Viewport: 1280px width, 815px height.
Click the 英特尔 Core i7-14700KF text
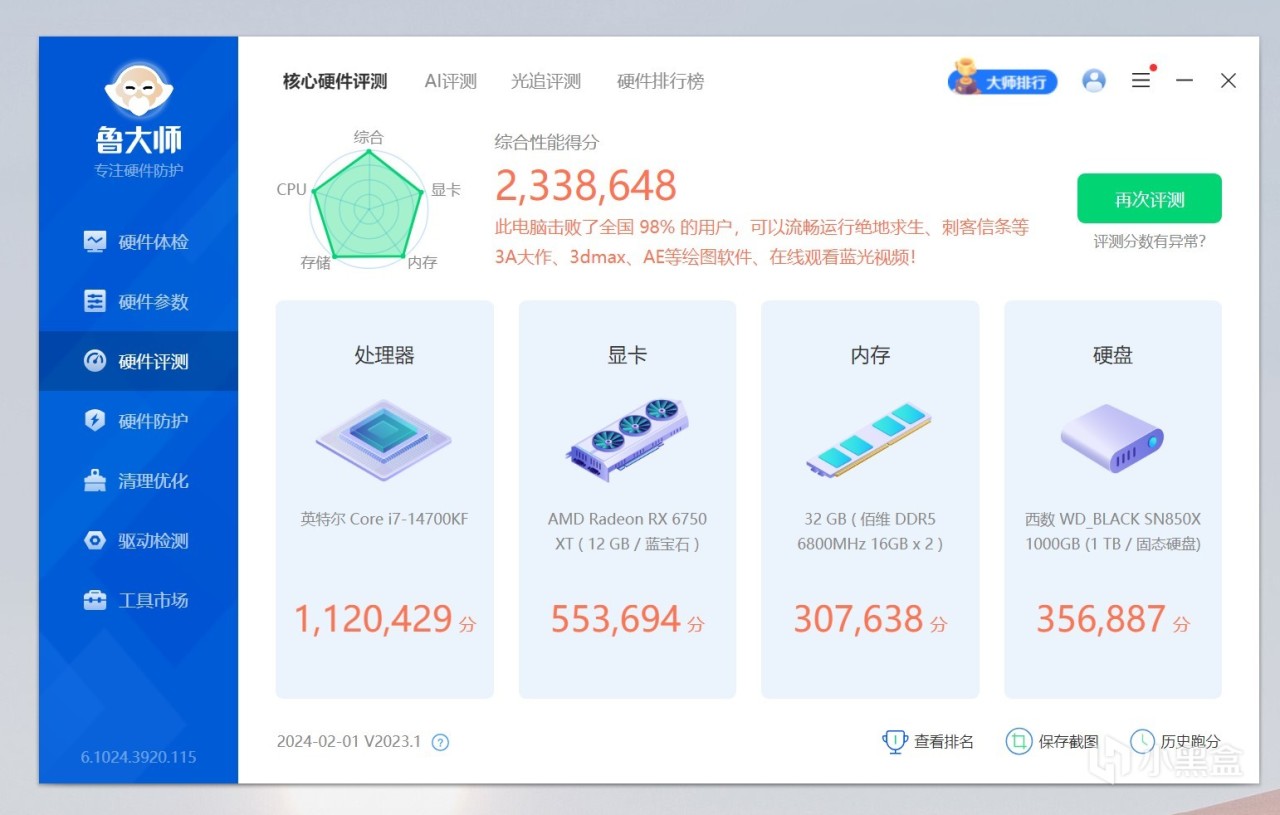point(384,519)
